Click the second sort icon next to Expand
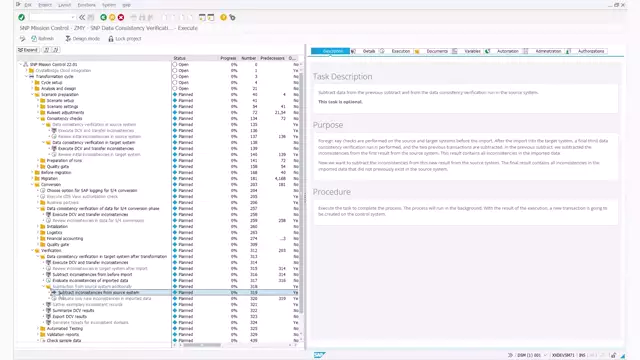This screenshot has width=640, height=360. pos(56,50)
